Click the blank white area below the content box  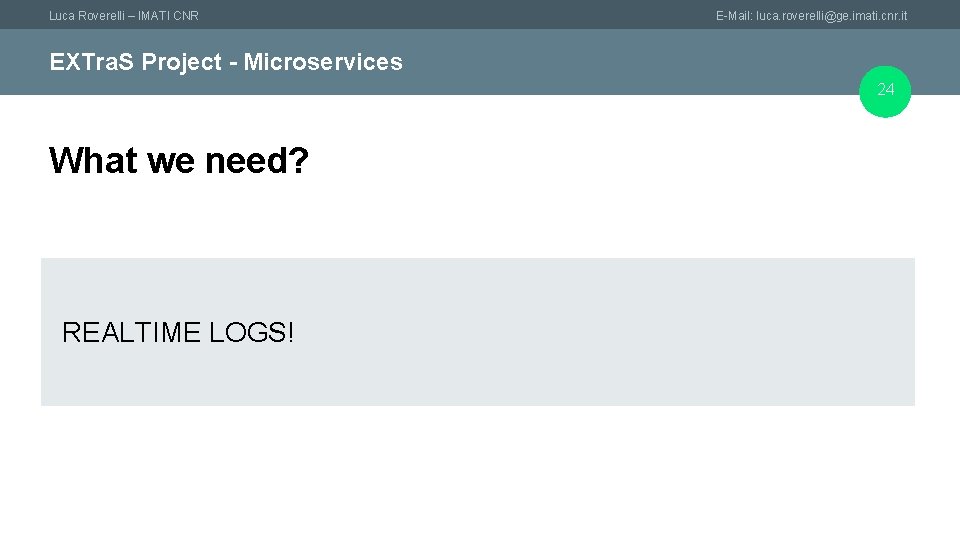pyautogui.click(x=480, y=470)
